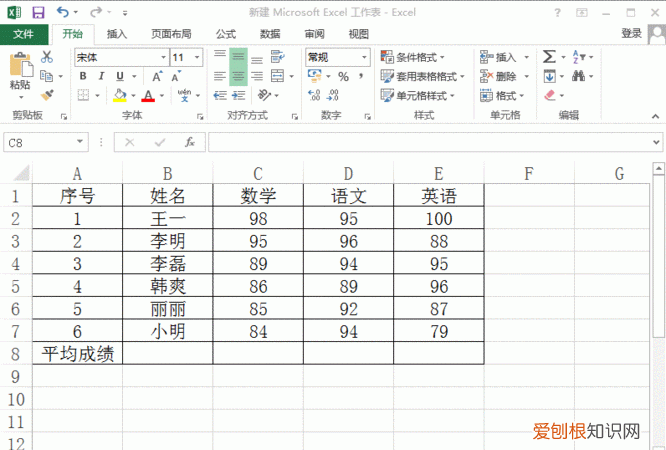The height and width of the screenshot is (450, 666).
Task: Toggle align text left
Action: (x=220, y=76)
